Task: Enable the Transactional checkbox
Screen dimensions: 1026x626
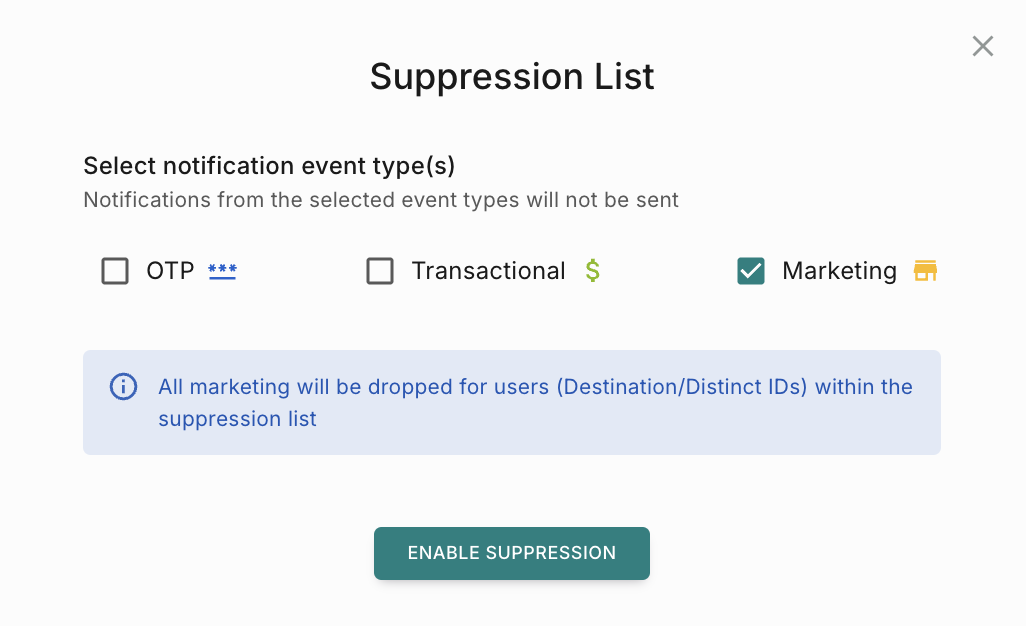Action: [380, 271]
